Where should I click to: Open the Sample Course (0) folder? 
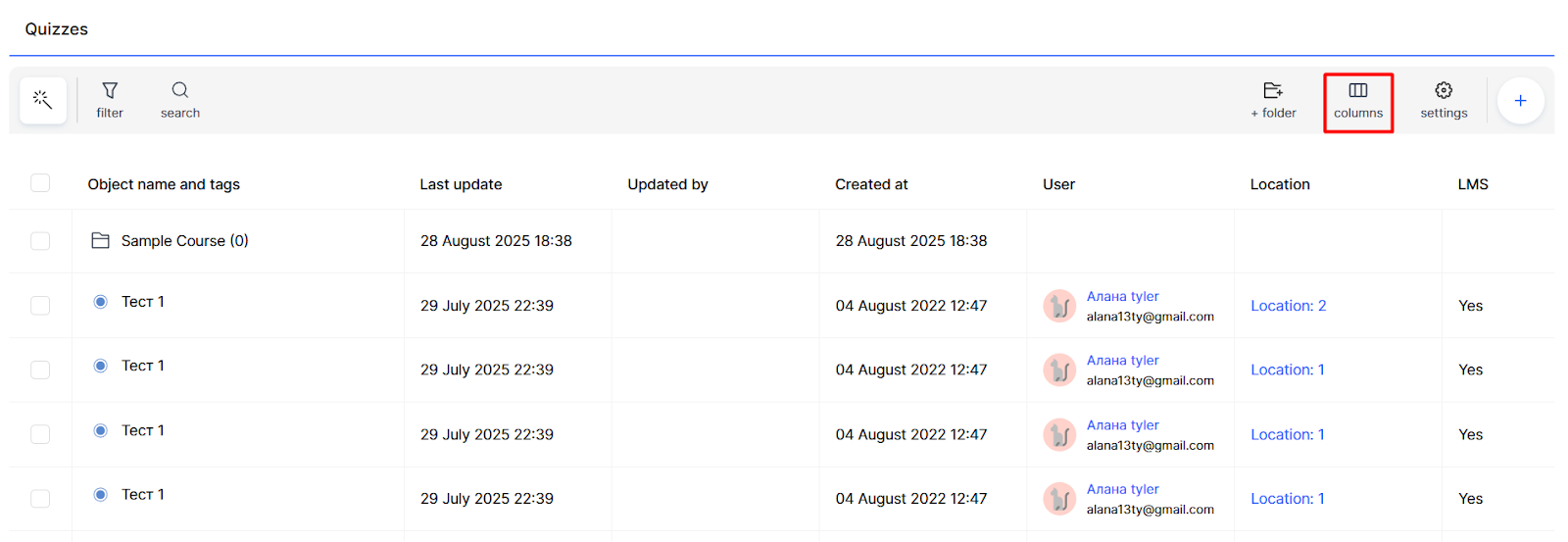(184, 241)
